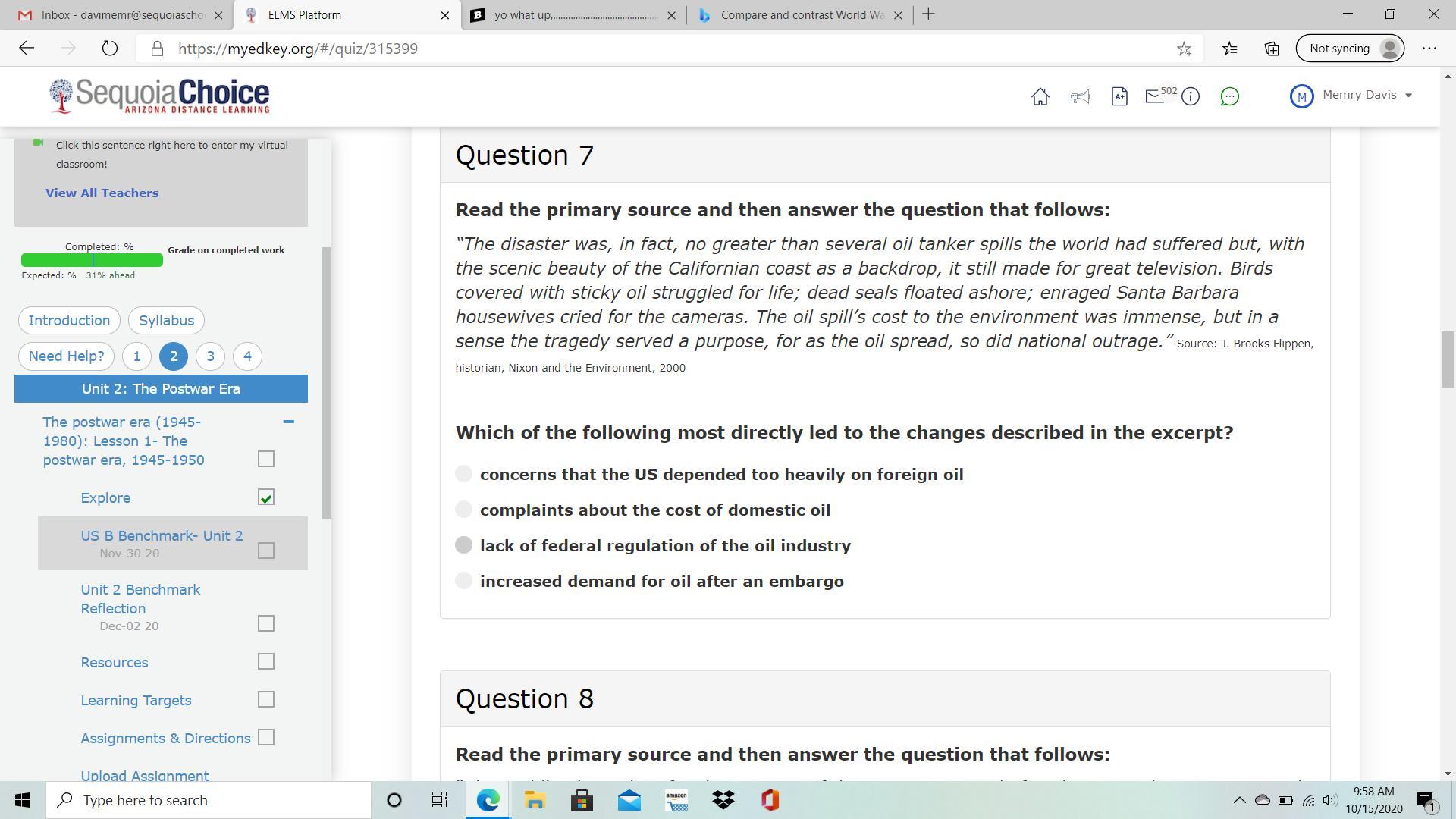Open the announcements megaphone icon

[x=1080, y=96]
